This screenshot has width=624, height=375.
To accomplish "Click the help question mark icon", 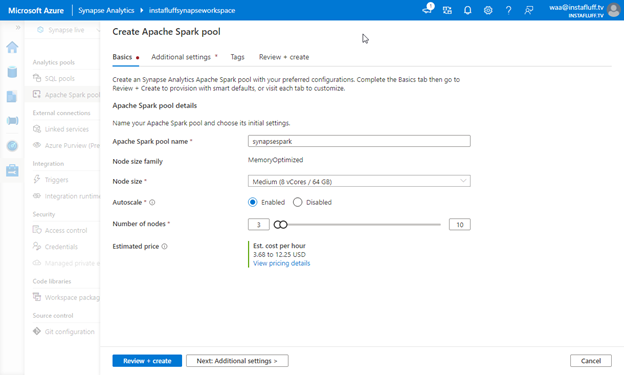I will 508,10.
